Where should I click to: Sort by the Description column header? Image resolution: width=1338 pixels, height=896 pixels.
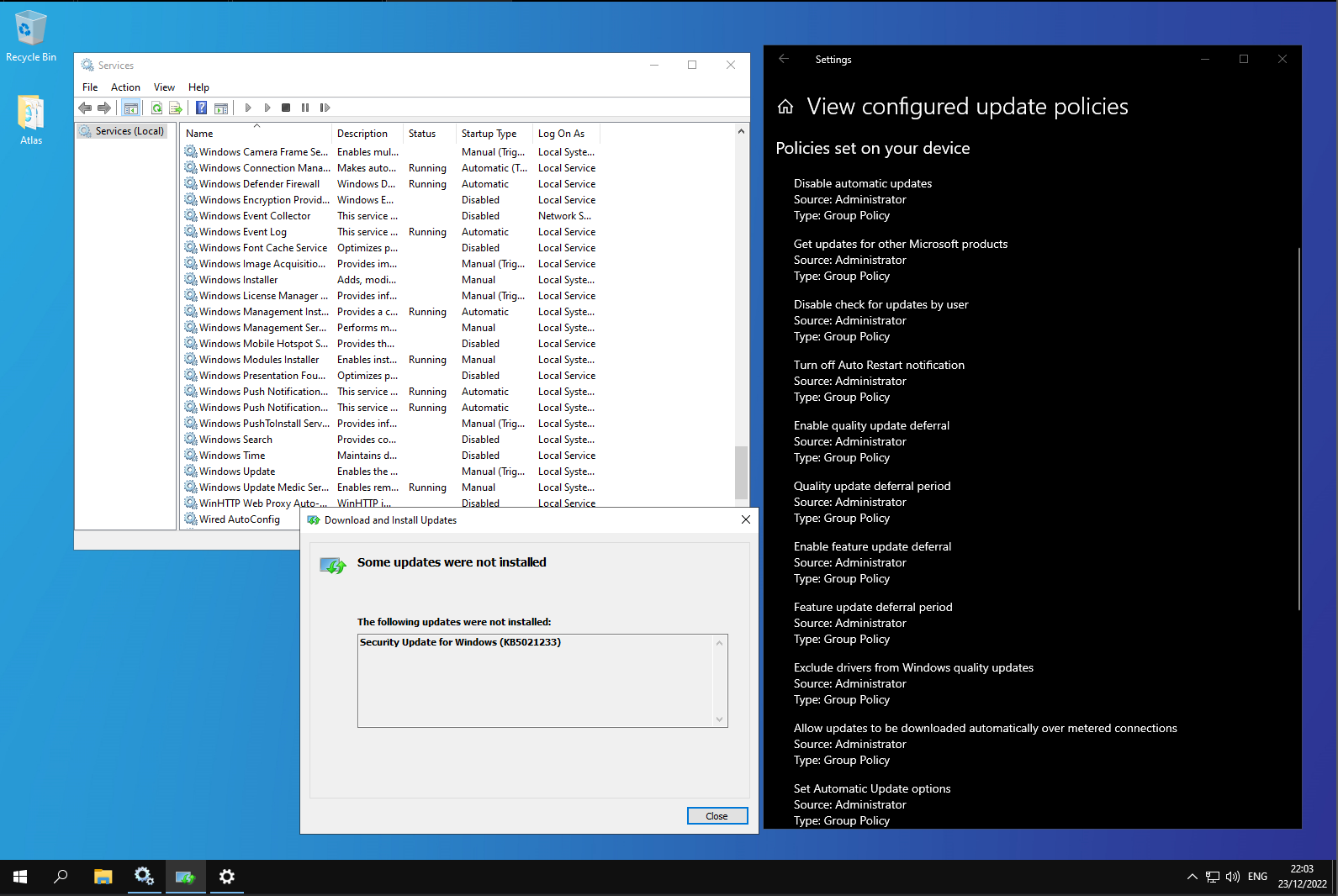point(368,134)
